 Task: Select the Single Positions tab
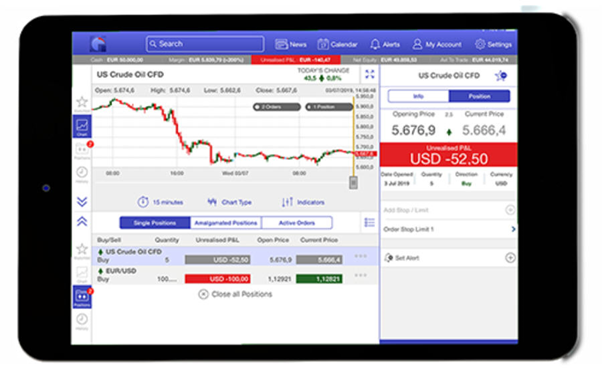click(155, 223)
